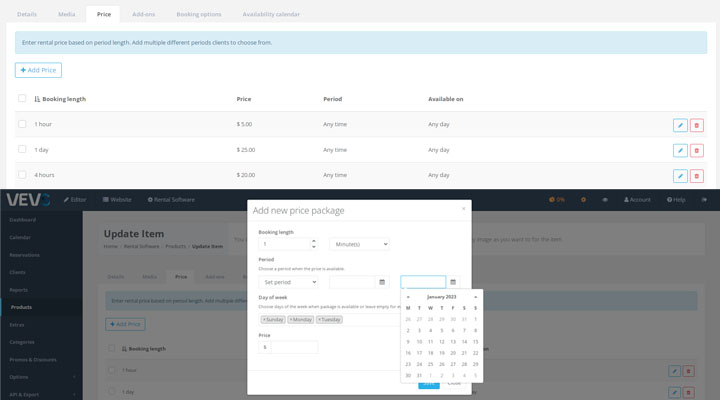
Task: Close the Add new price package dialog with X
Action: (463, 208)
